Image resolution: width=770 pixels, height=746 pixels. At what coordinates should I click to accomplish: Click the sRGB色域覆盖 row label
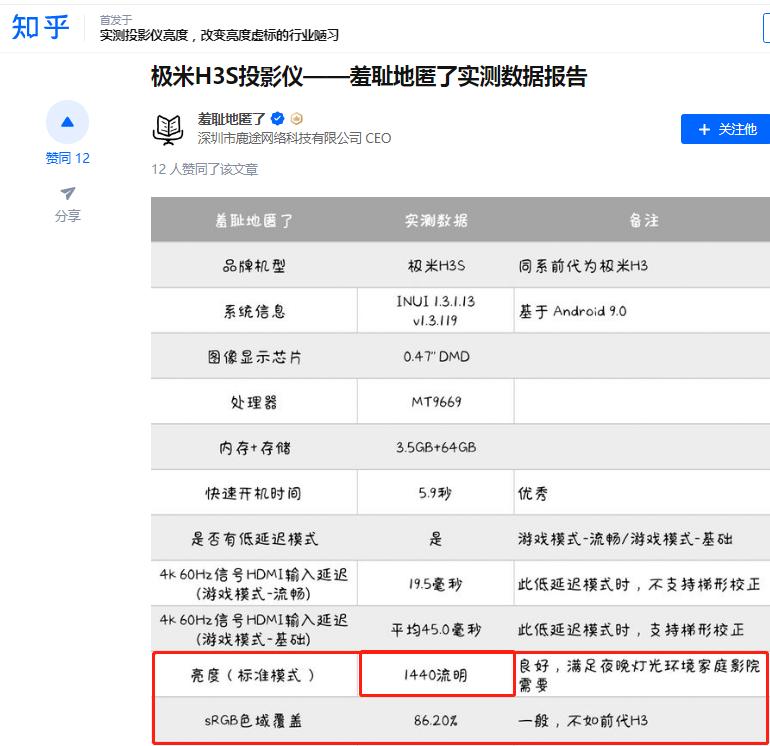click(x=253, y=720)
